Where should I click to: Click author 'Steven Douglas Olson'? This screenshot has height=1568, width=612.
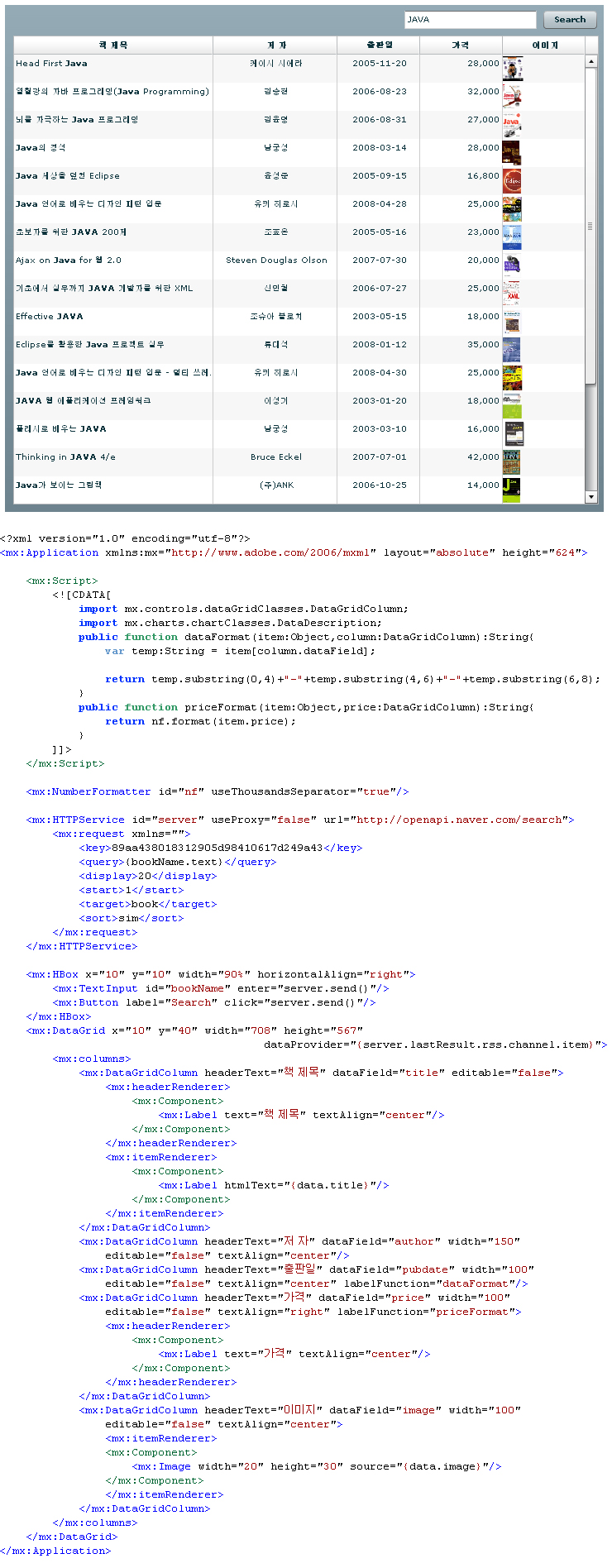click(276, 261)
